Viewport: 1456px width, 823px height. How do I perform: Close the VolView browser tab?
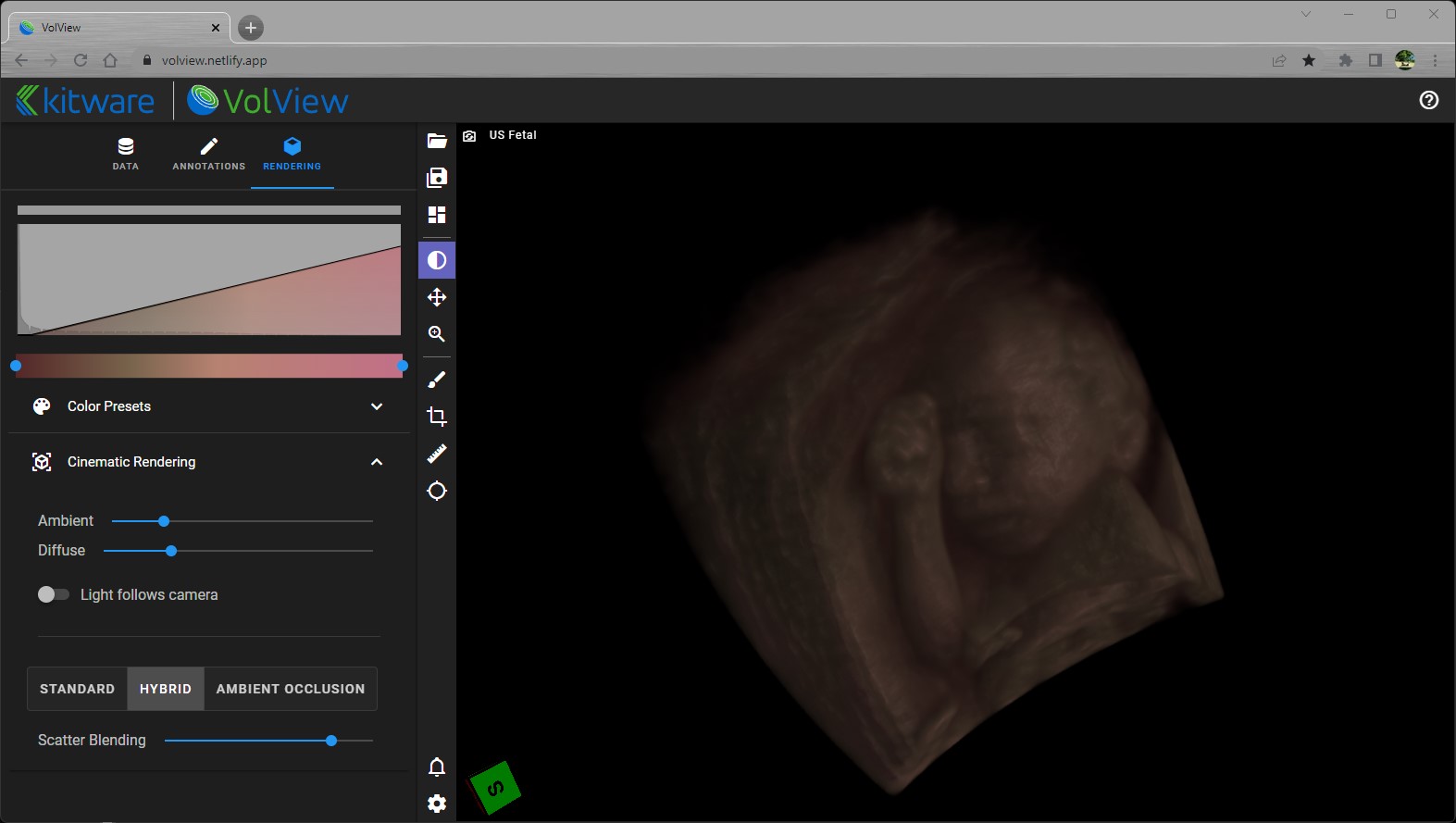pyautogui.click(x=216, y=28)
